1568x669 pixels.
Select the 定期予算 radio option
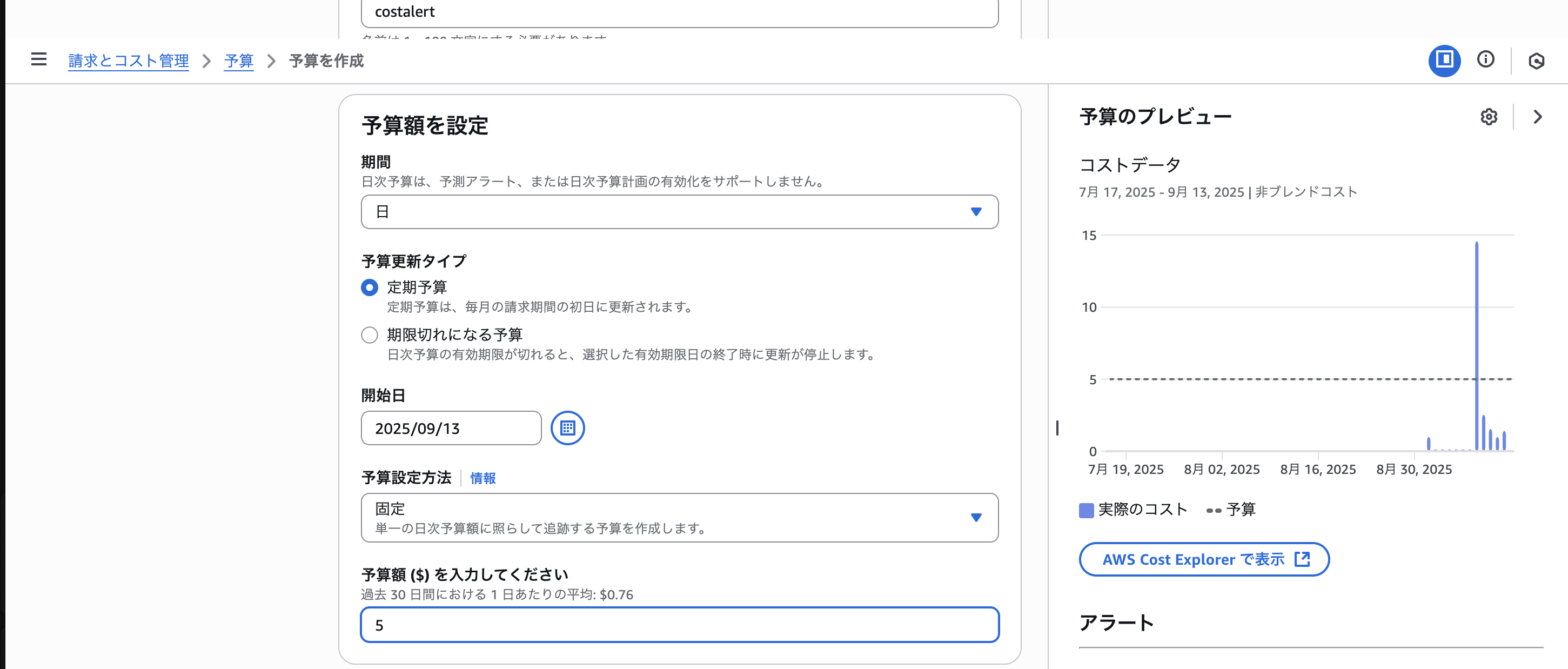click(369, 287)
